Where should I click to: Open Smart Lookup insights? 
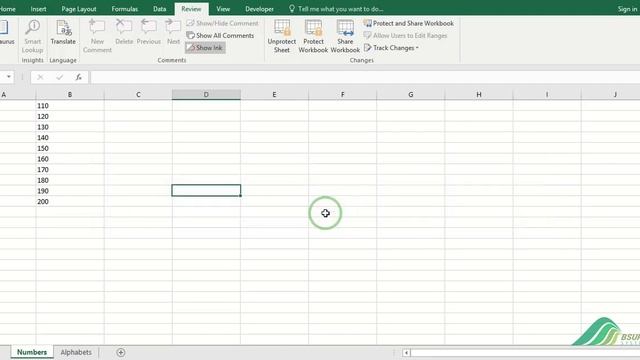(x=32, y=36)
